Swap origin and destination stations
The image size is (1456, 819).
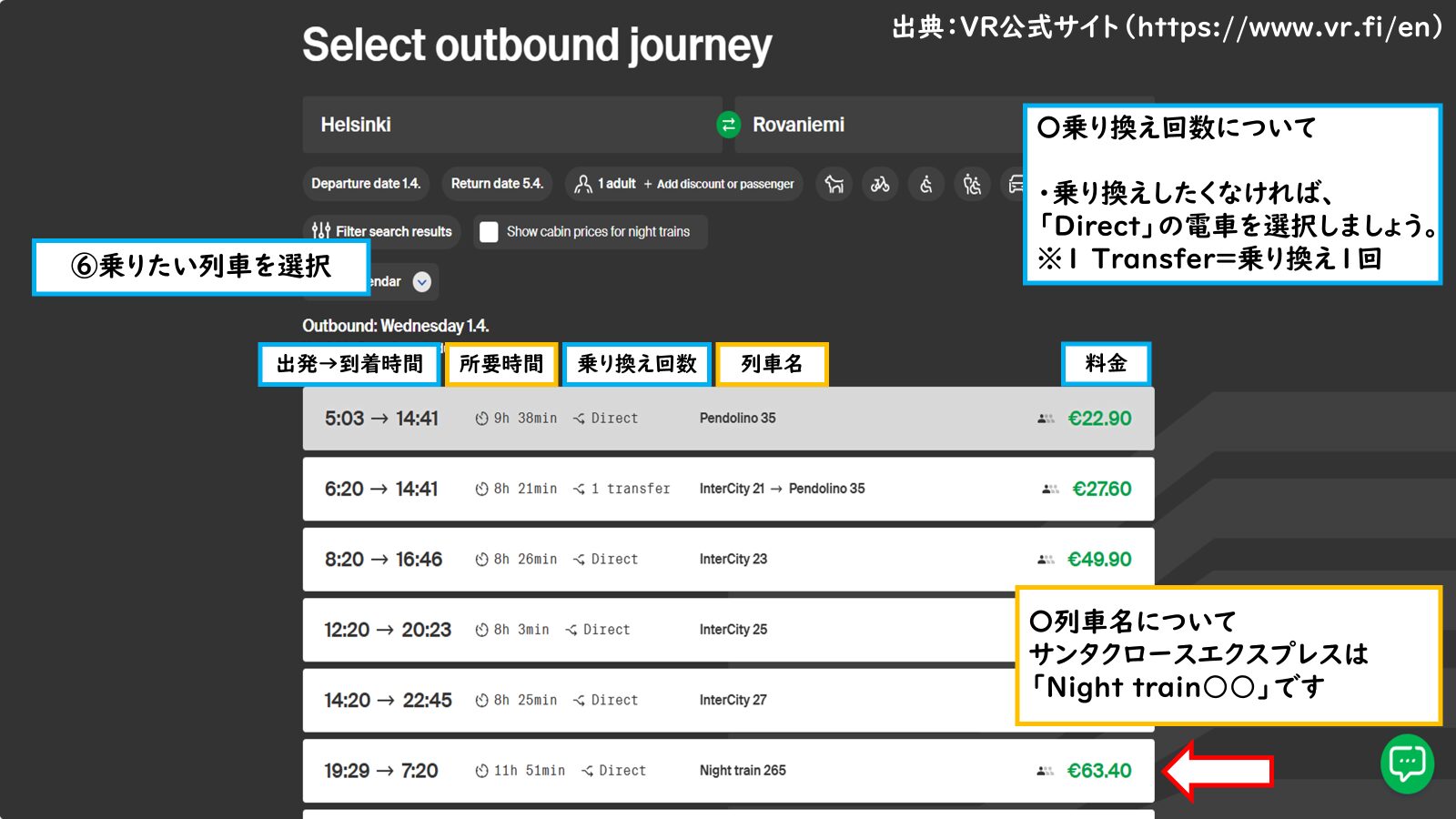[728, 125]
